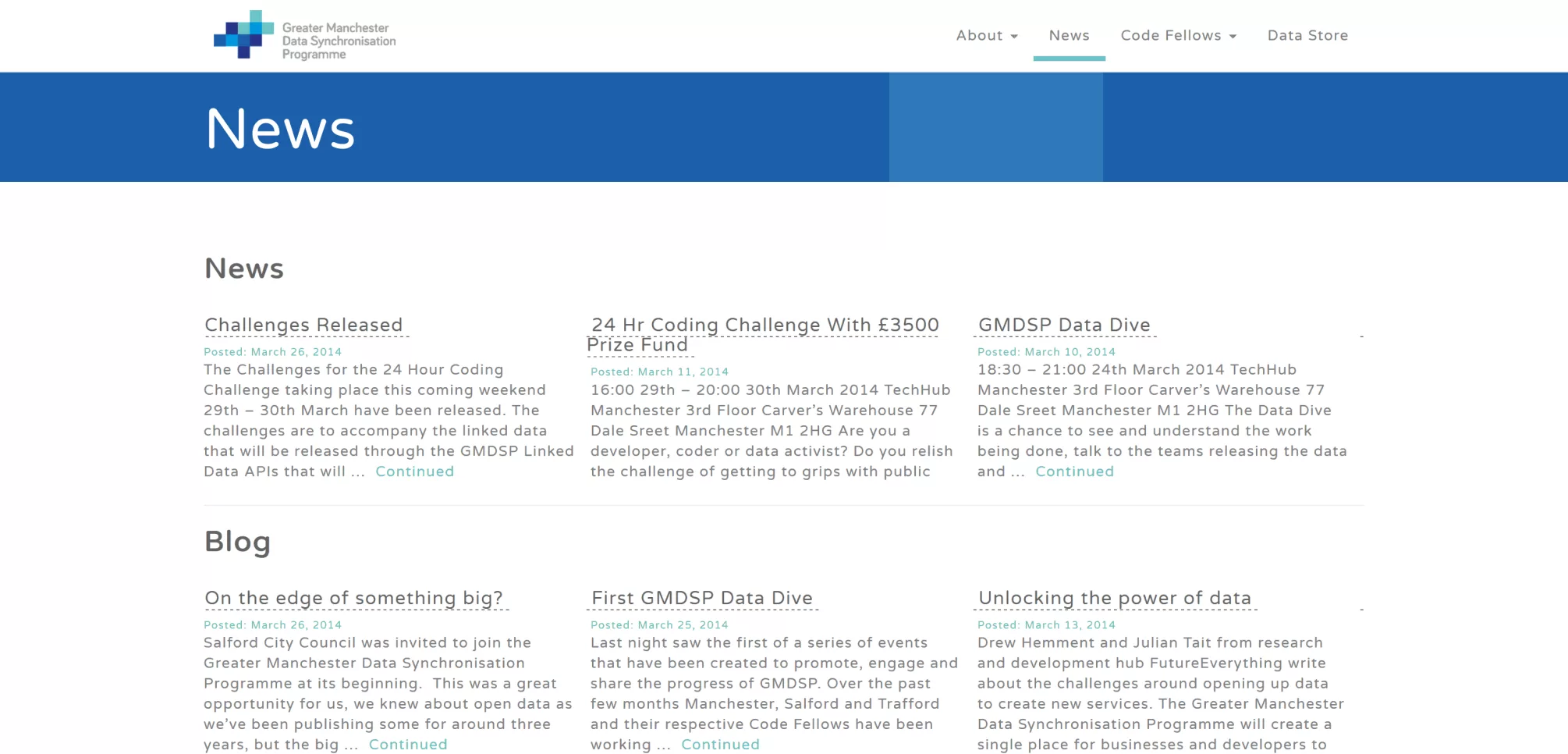Click the 'Posted: March 10, 2014' date
Viewport: 1568px width, 754px height.
pyautogui.click(x=1046, y=352)
